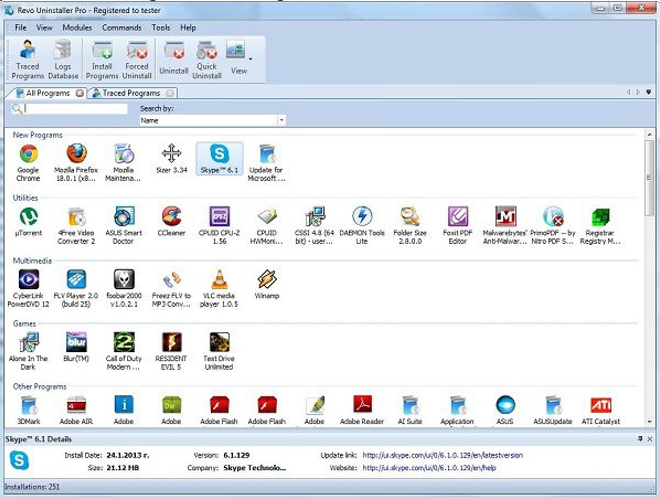The image size is (660, 497).
Task: Click the program search input field
Action: tap(76, 109)
